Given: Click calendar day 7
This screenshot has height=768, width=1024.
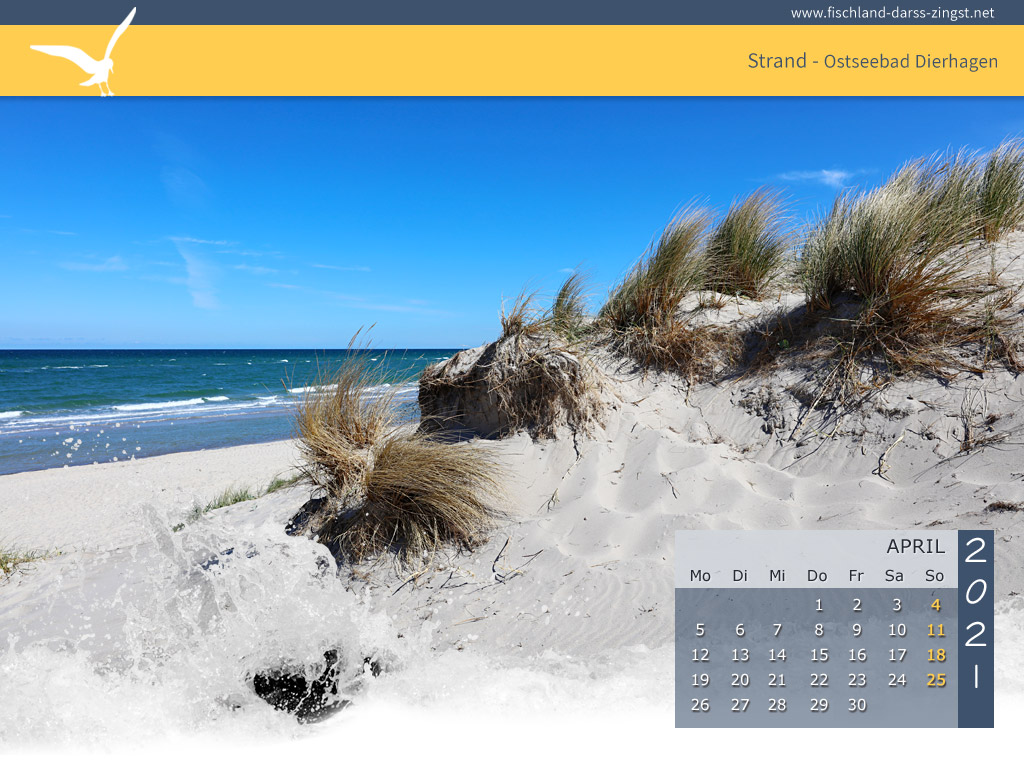Looking at the screenshot, I should coord(777,630).
